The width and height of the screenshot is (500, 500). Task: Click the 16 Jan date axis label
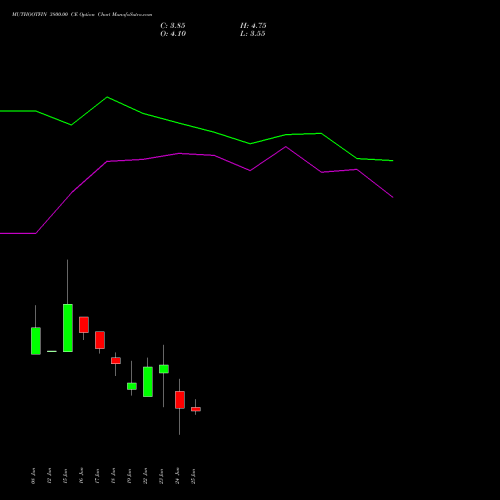[x=81, y=476]
